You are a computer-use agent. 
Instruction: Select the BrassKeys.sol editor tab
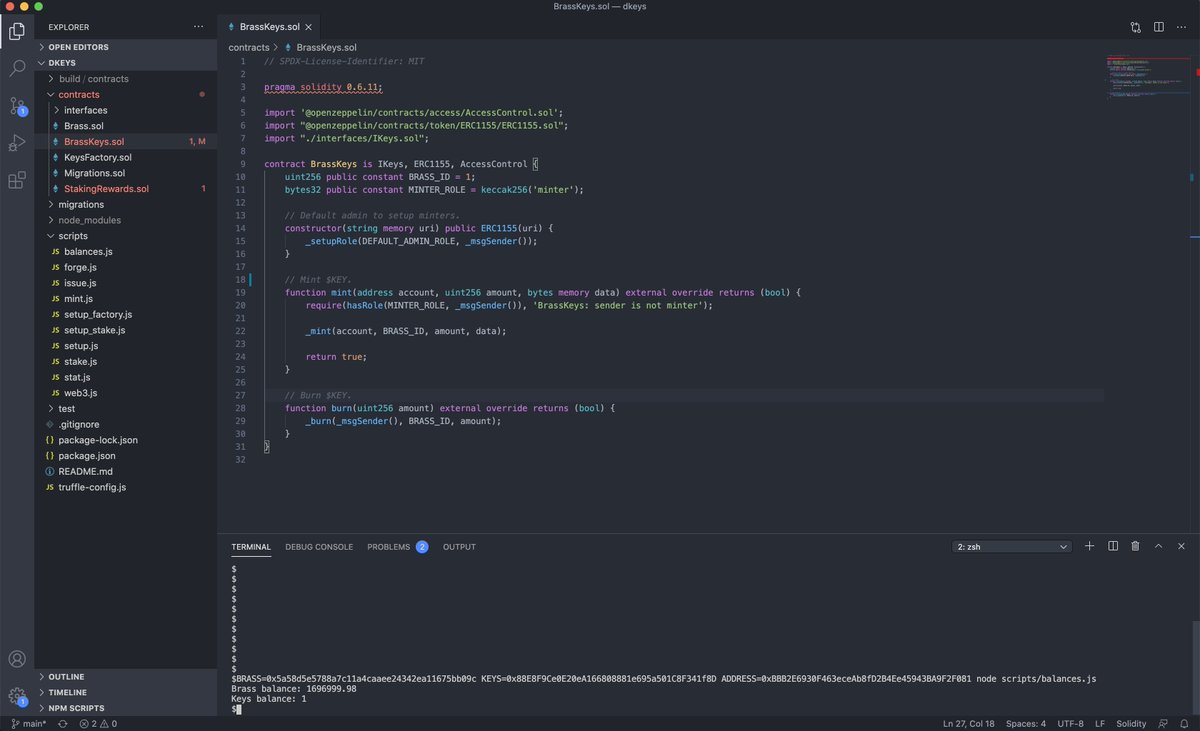[269, 27]
